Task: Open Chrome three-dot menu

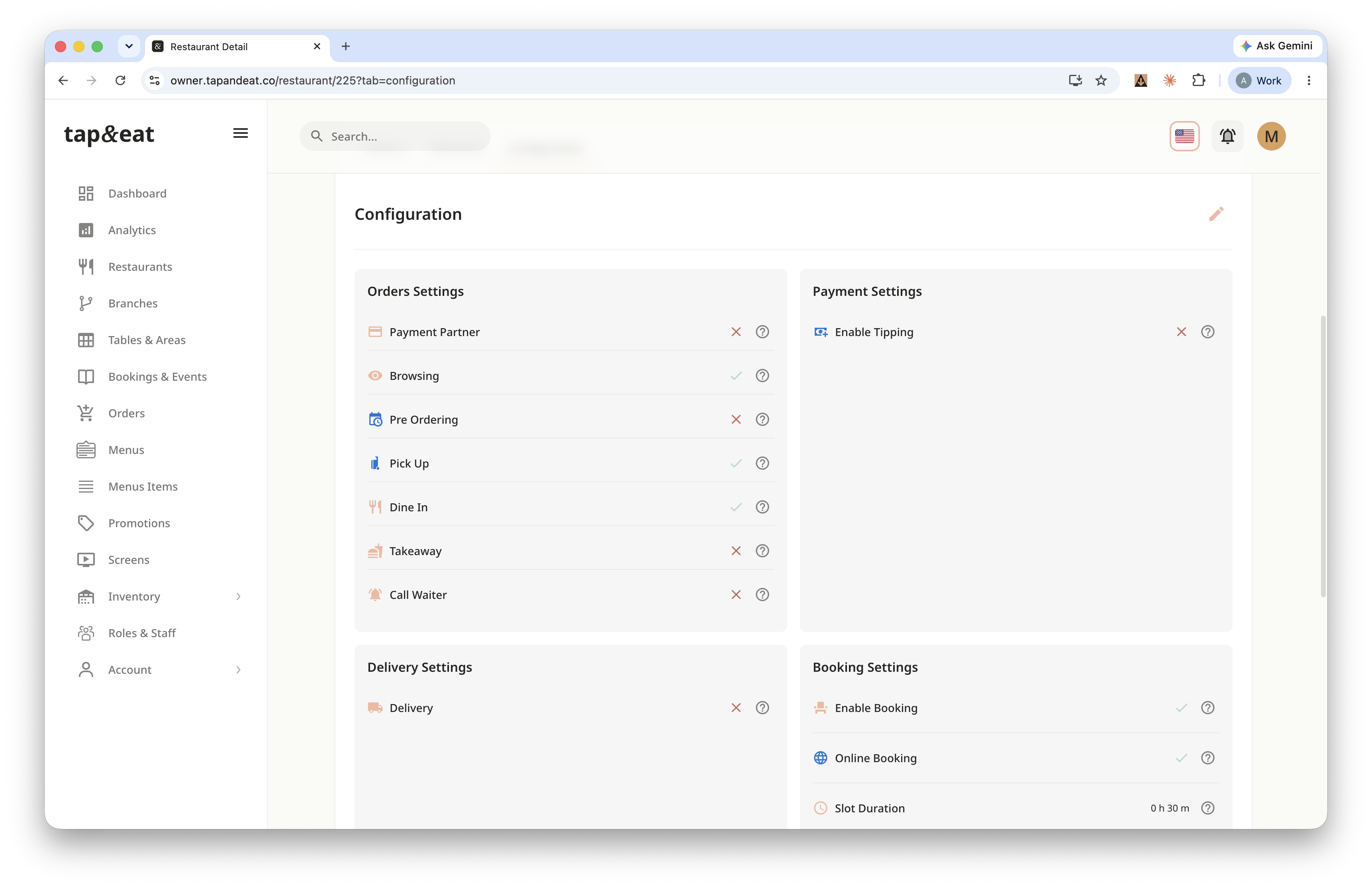Action: (1309, 81)
